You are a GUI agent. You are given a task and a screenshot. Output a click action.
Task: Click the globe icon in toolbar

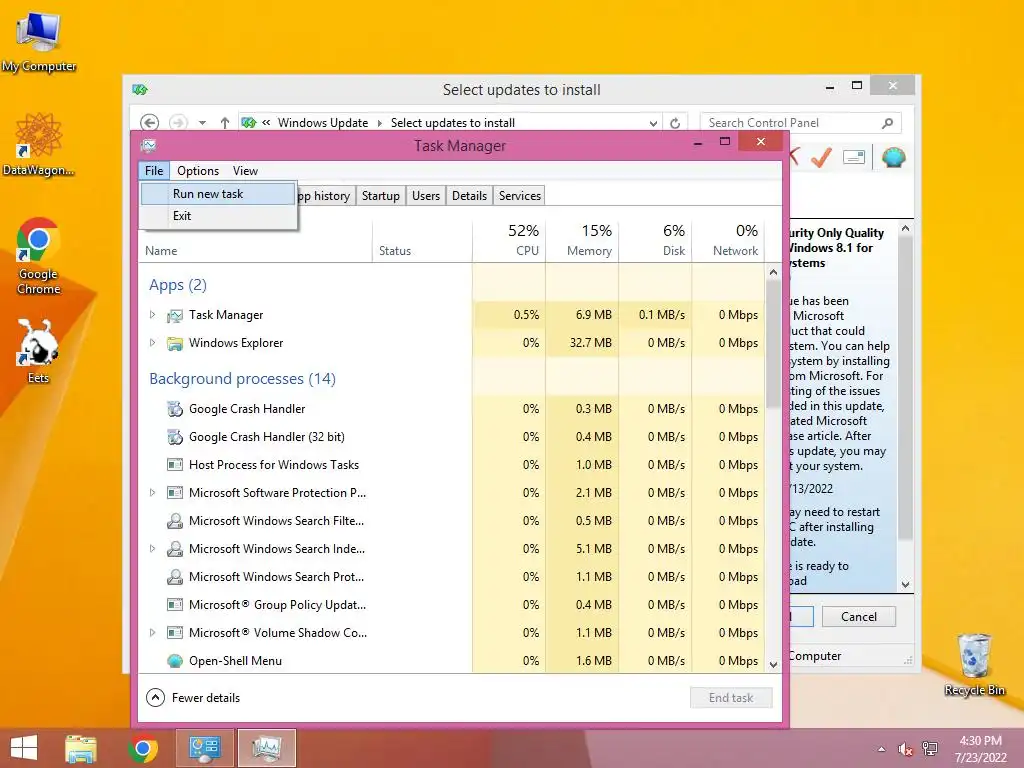(893, 157)
